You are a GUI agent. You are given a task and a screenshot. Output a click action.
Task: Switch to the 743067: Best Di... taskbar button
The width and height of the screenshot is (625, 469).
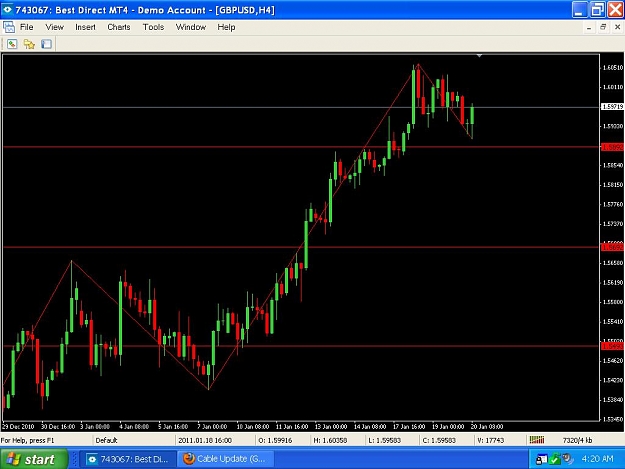click(x=128, y=459)
